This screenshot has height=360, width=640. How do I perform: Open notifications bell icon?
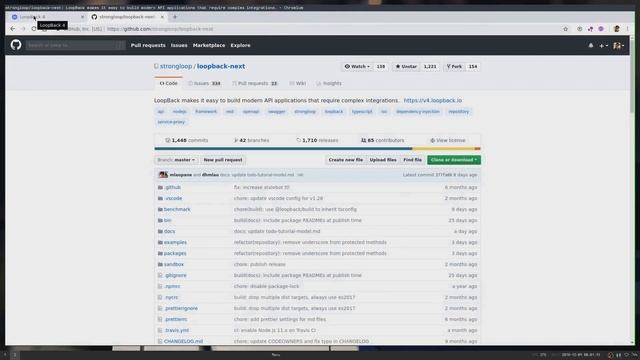coord(591,46)
